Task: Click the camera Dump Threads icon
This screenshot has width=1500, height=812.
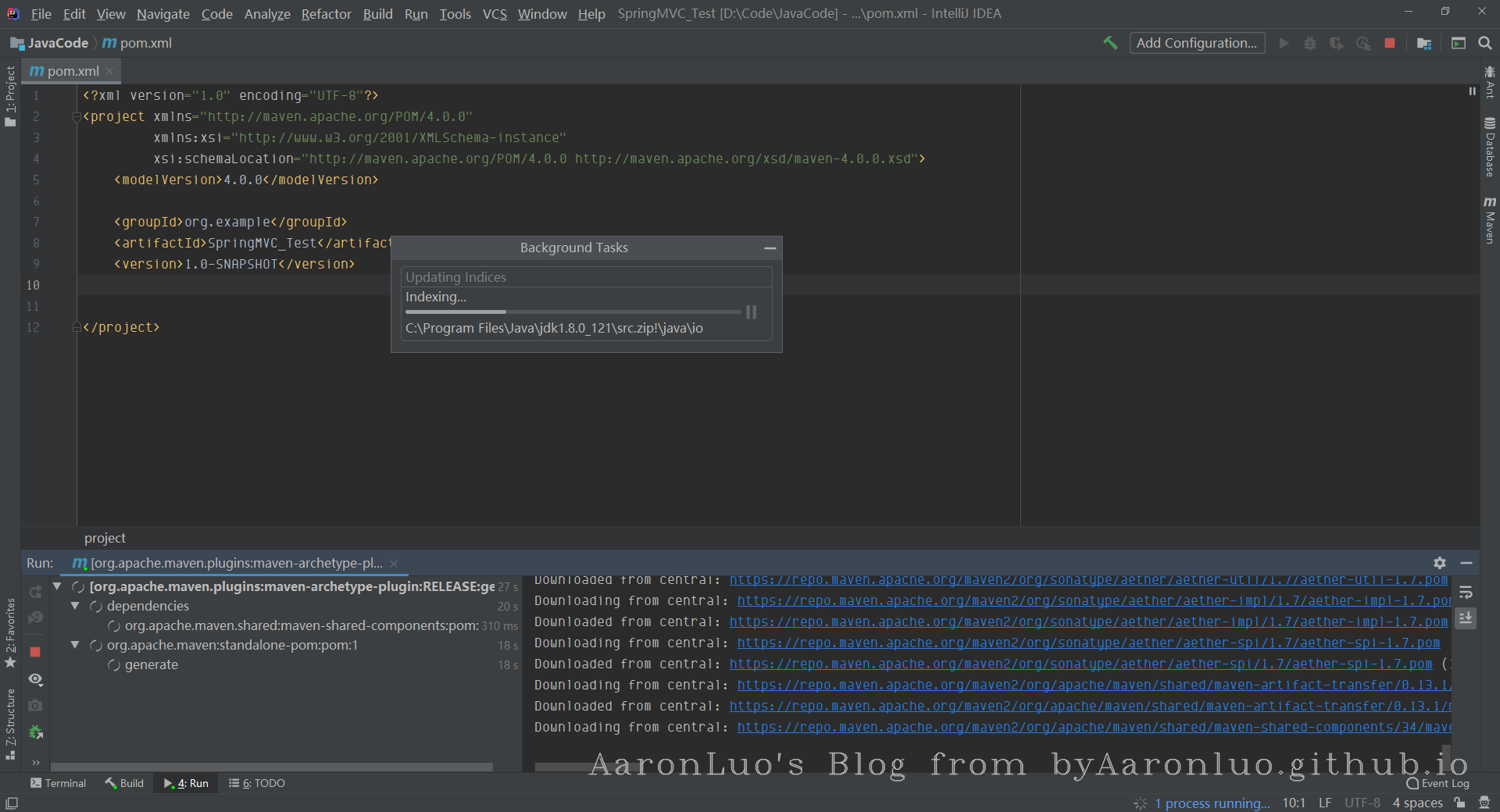Action: 35,705
